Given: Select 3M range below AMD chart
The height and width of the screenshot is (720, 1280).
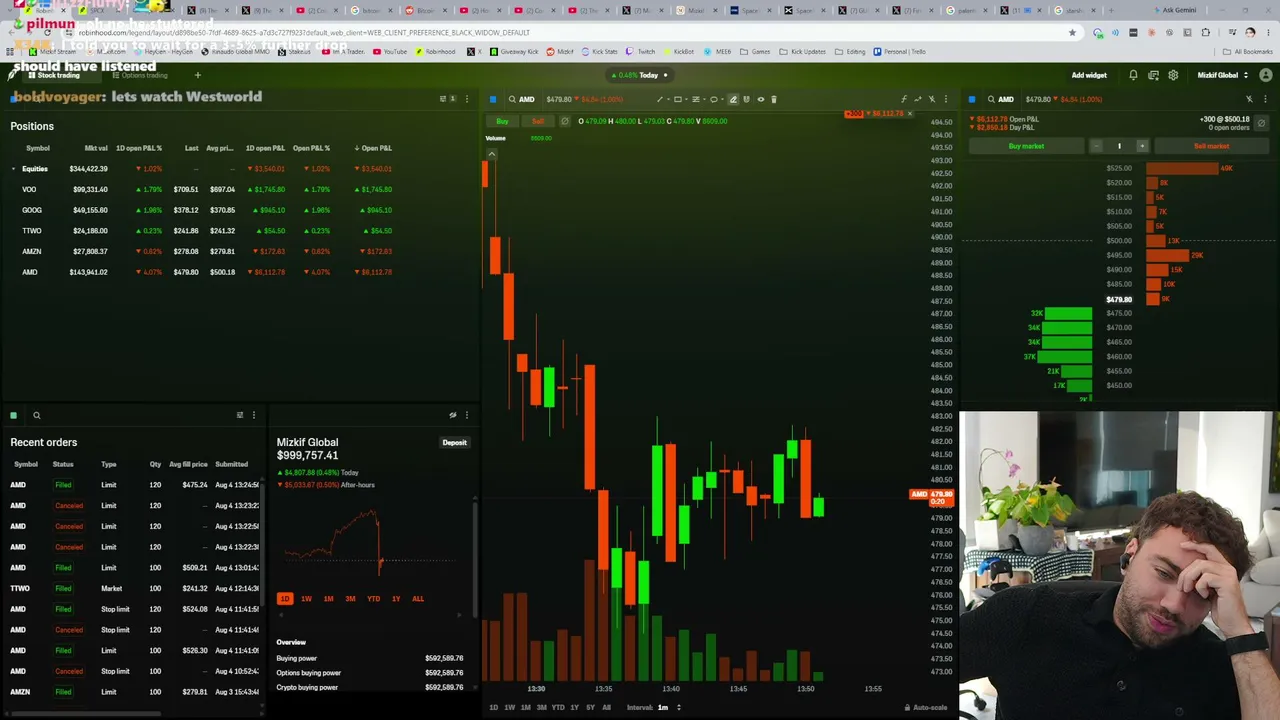Looking at the screenshot, I should 541,707.
